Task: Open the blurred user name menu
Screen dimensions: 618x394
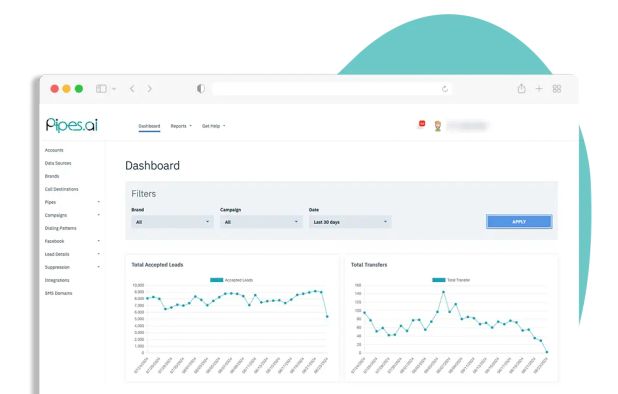Action: tap(467, 126)
